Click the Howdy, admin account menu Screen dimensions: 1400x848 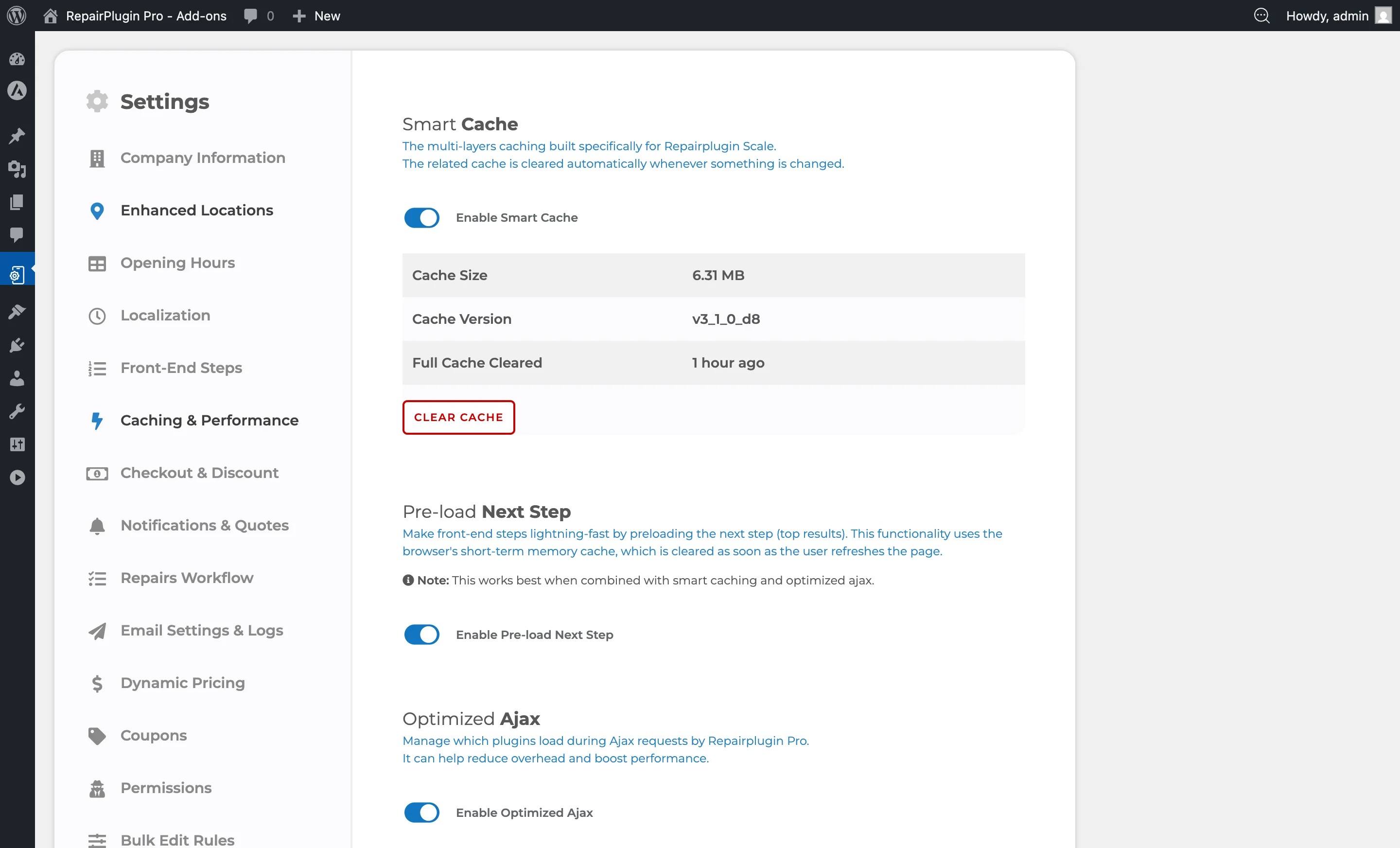[1328, 16]
